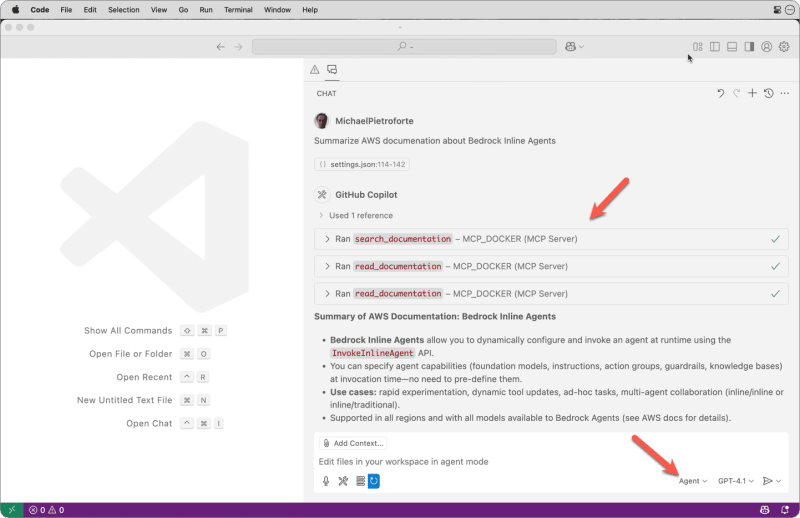Click the Redo request icon

[x=736, y=93]
